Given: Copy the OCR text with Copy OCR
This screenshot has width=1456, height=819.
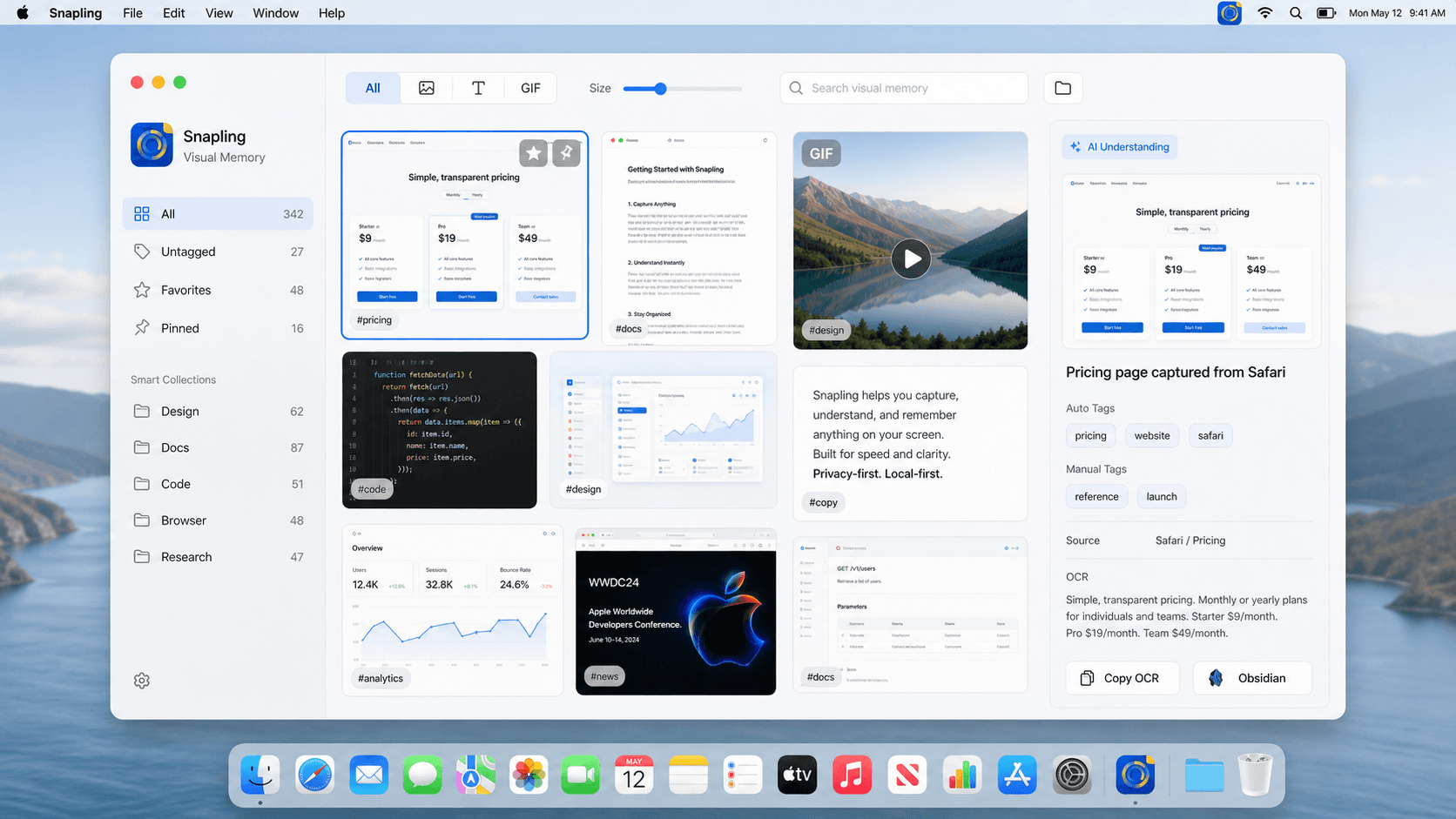Looking at the screenshot, I should pos(1122,678).
